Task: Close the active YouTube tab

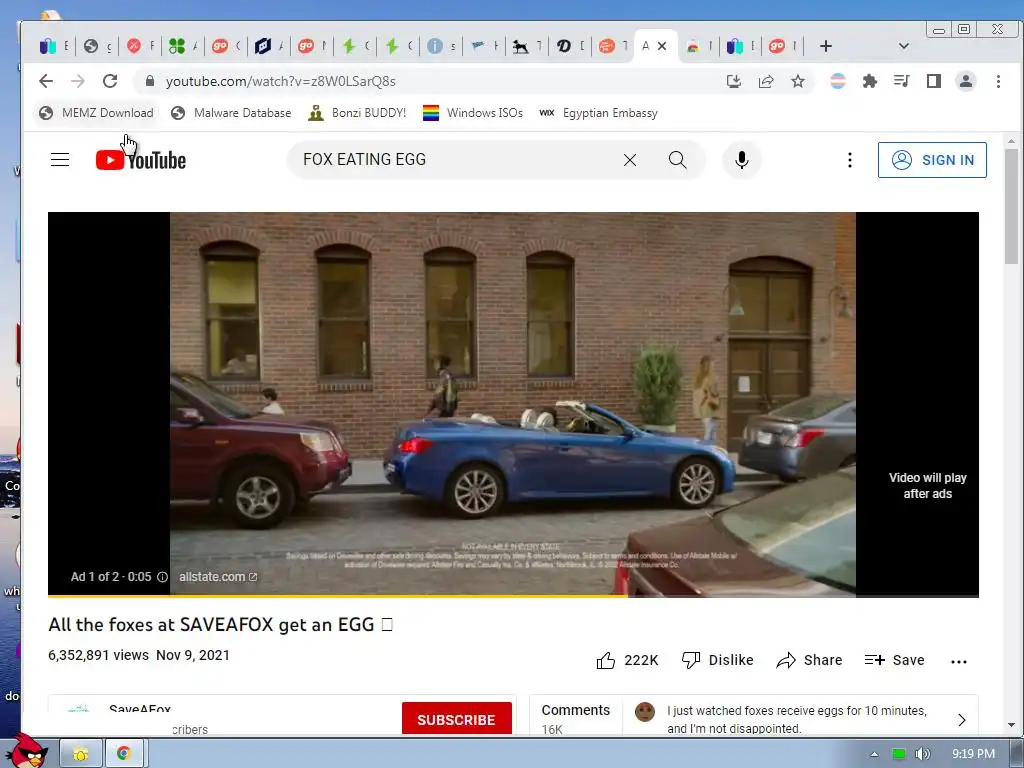Action: tap(662, 46)
